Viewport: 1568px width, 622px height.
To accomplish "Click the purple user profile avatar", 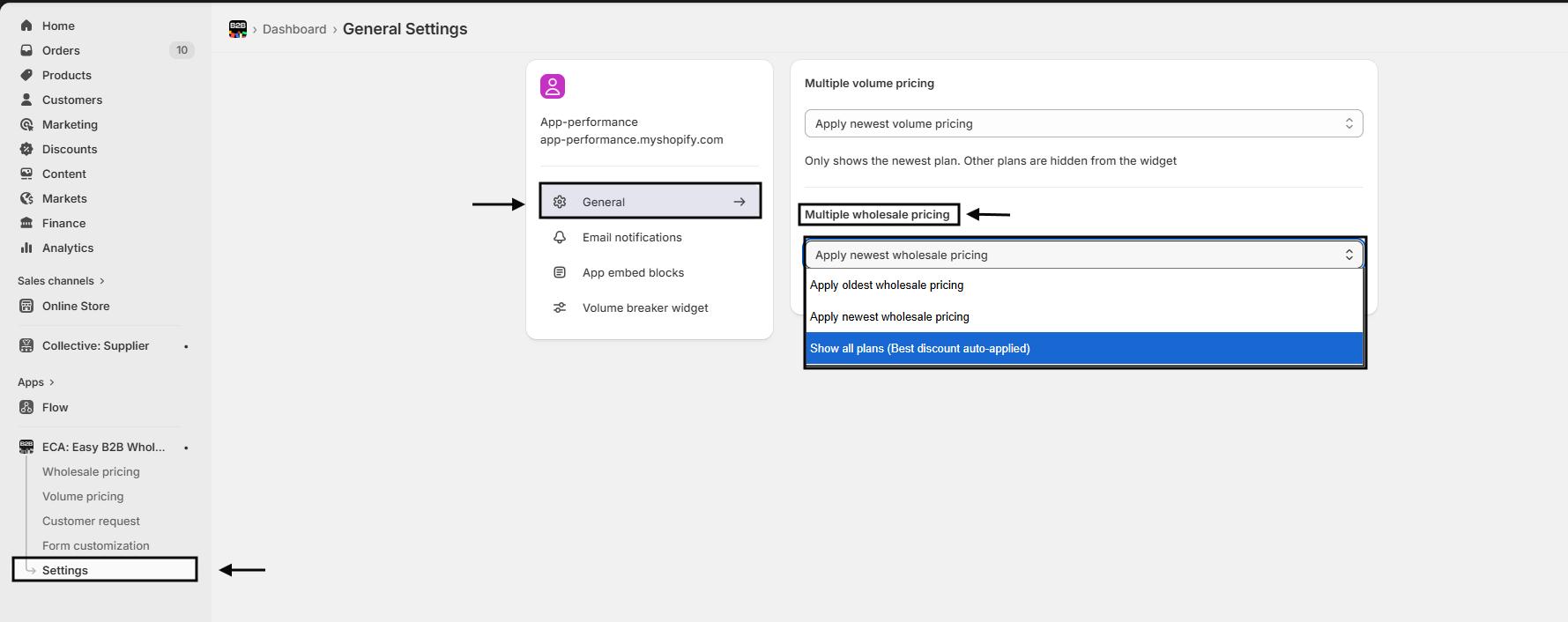I will click(553, 86).
